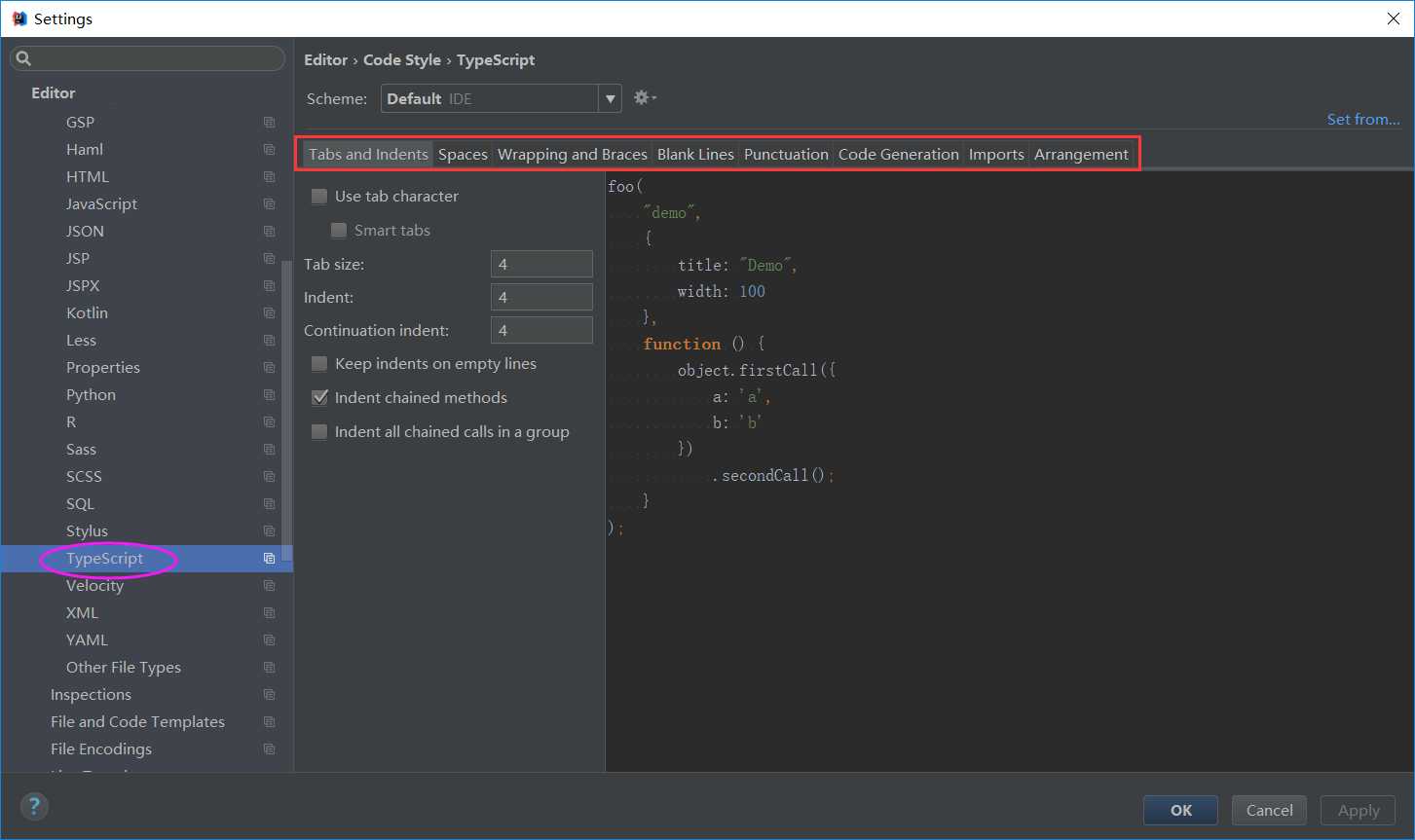This screenshot has height=840, width=1415.
Task: Open the Punctuation tab
Action: 786,154
